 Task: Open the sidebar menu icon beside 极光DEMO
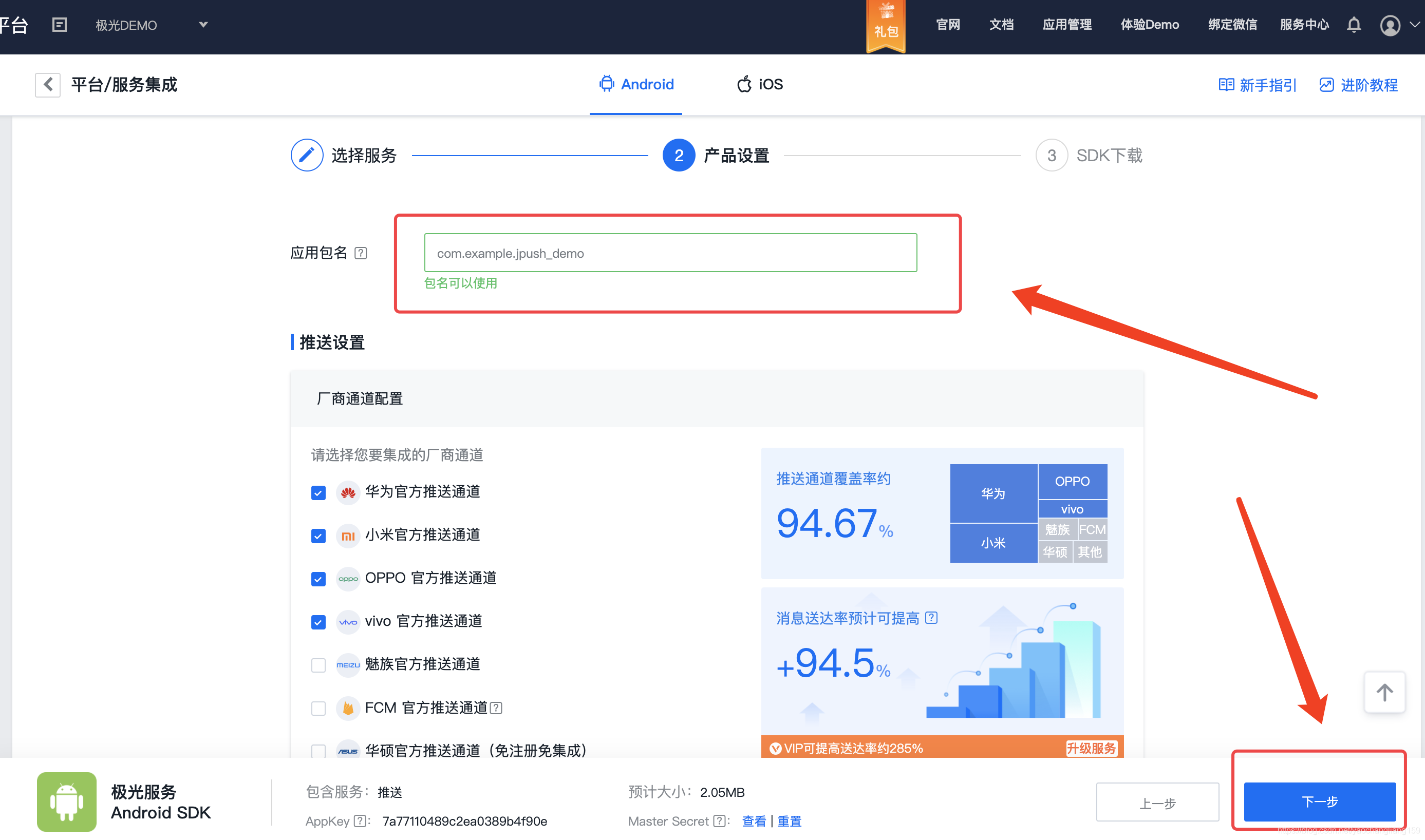tap(60, 25)
